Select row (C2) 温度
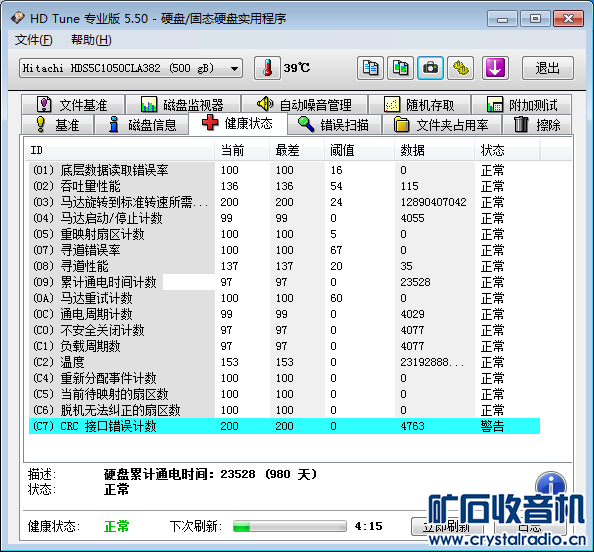Image resolution: width=594 pixels, height=552 pixels. point(284,362)
